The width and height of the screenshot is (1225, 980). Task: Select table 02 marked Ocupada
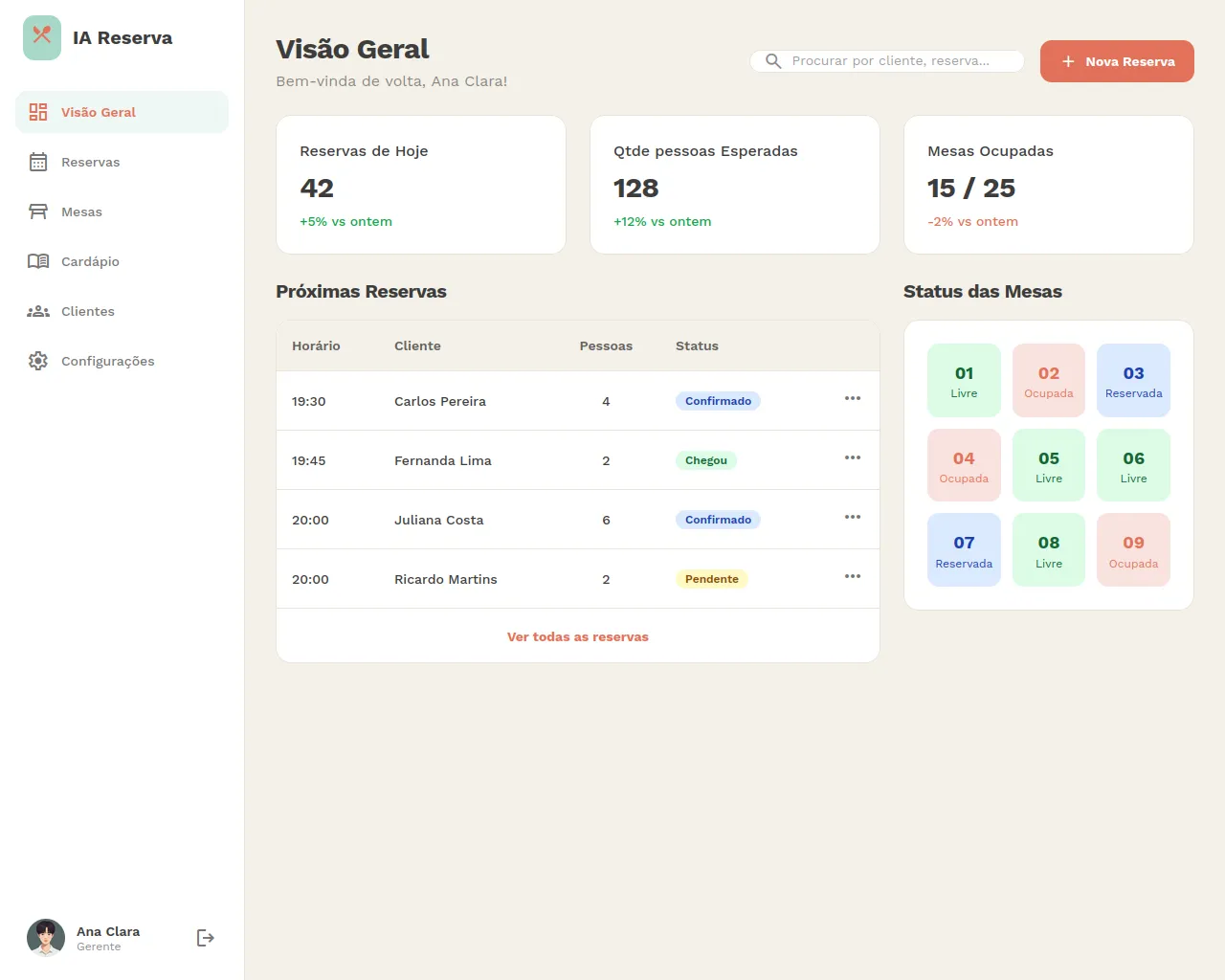pyautogui.click(x=1048, y=380)
